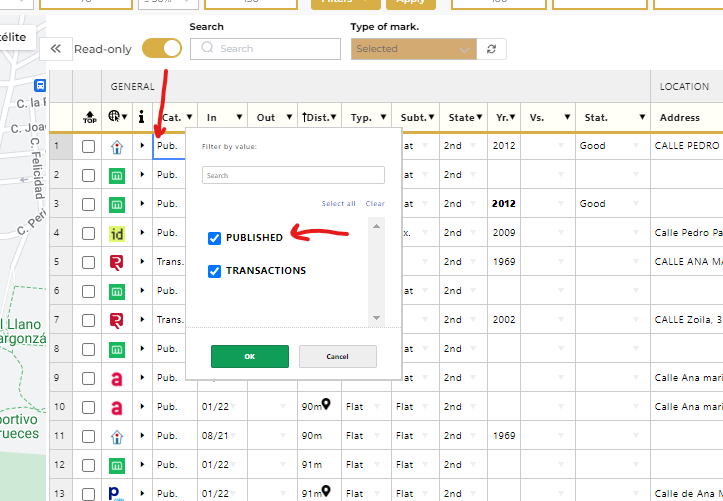Click the house portal icon in row 11
723x501 pixels.
[117, 436]
